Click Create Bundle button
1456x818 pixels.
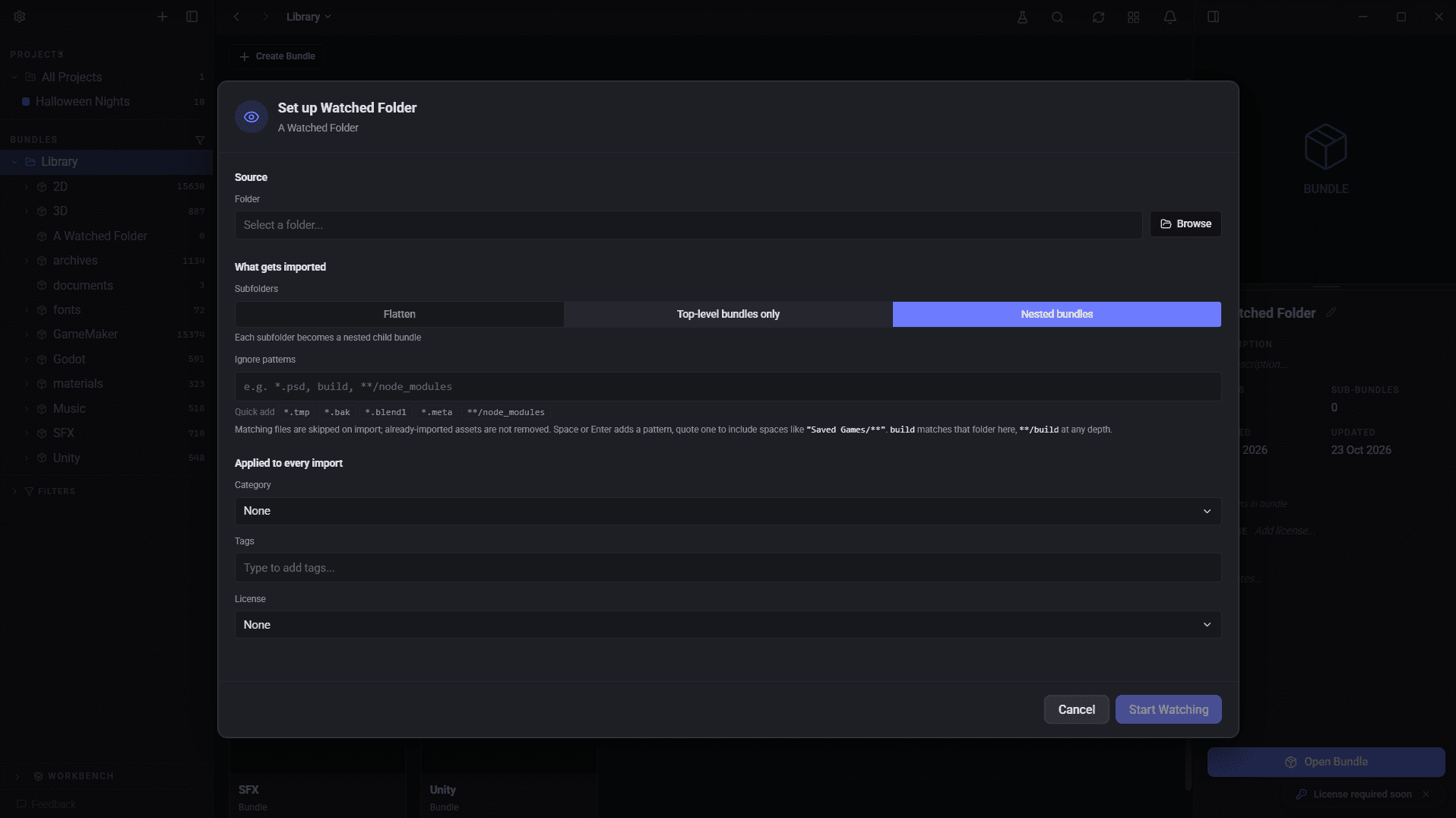click(277, 56)
